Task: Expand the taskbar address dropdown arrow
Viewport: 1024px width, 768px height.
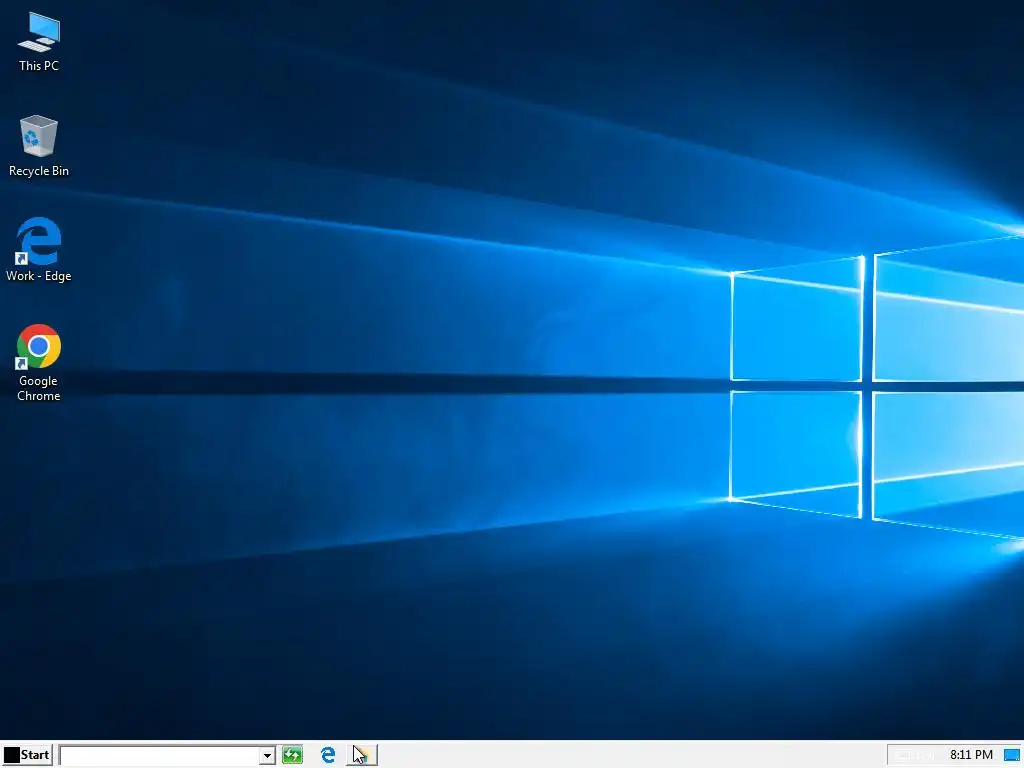Action: [267, 756]
